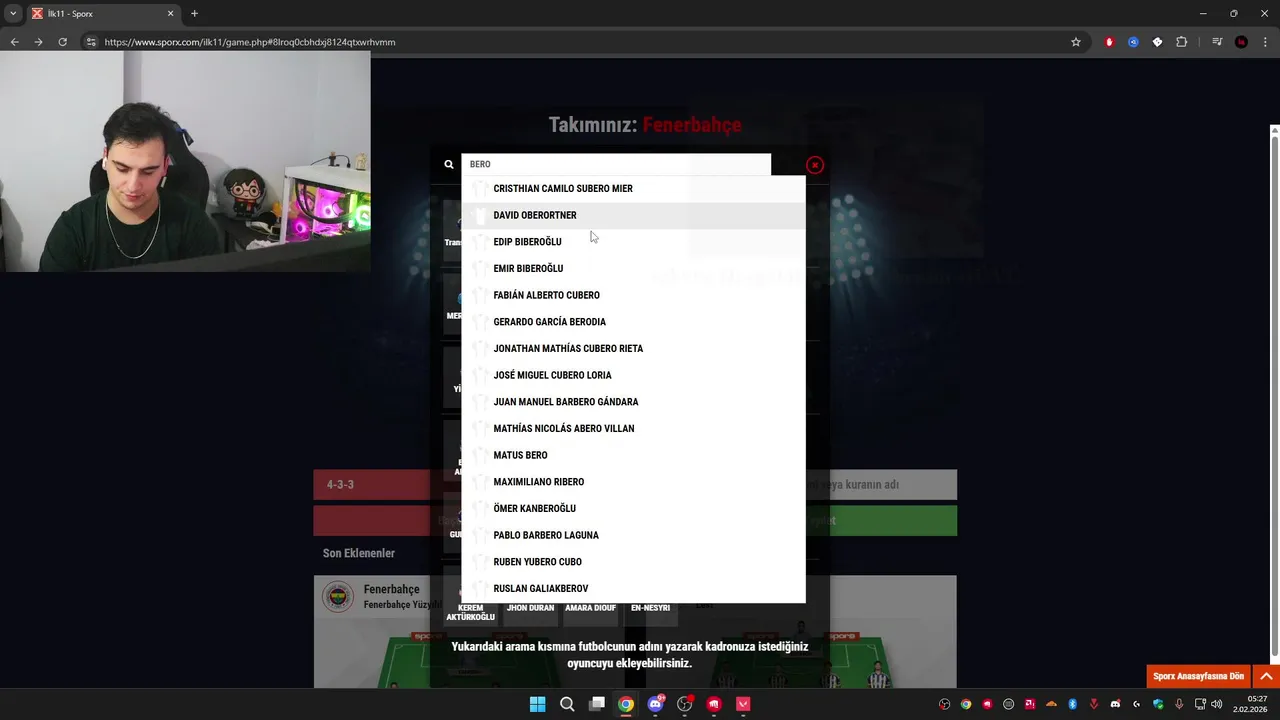
Task: Open the 4-3-3 formation dropdown
Action: [372, 484]
